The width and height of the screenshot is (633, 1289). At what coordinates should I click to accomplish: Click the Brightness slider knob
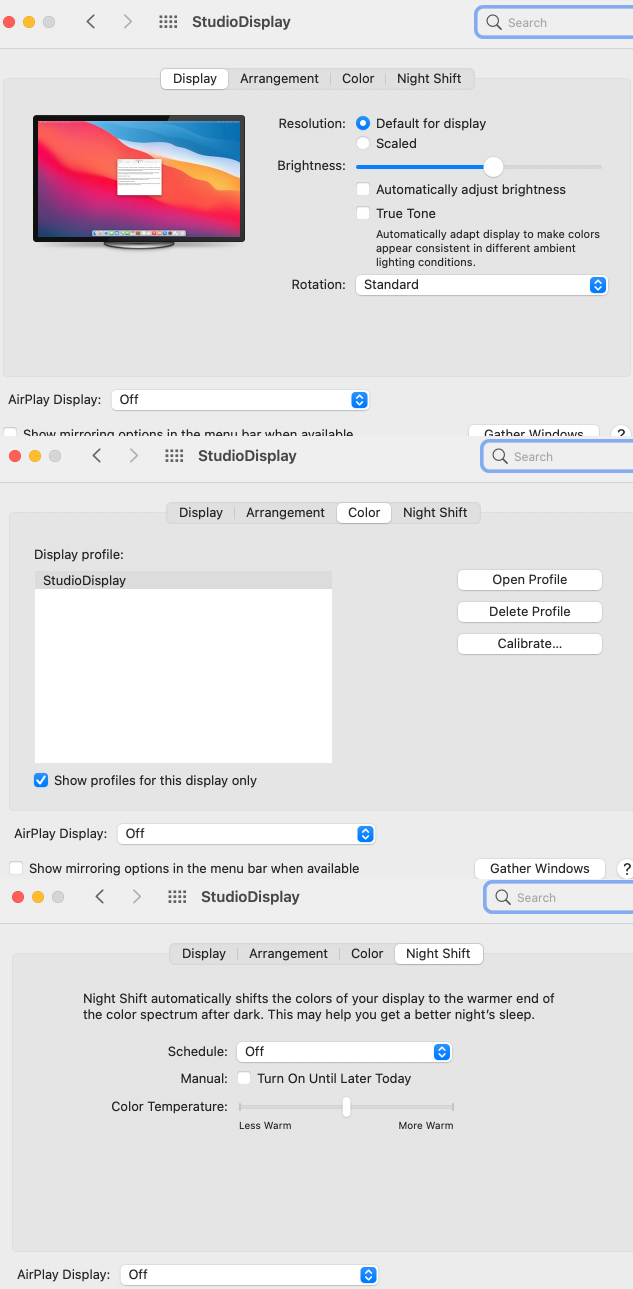coord(493,166)
